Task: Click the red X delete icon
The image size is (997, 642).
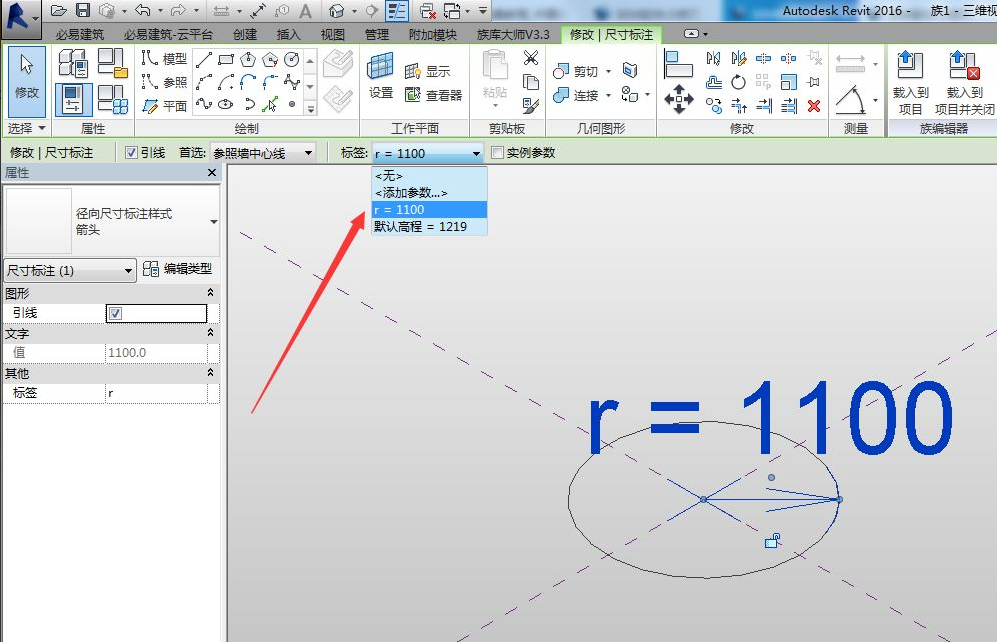Action: pyautogui.click(x=814, y=105)
